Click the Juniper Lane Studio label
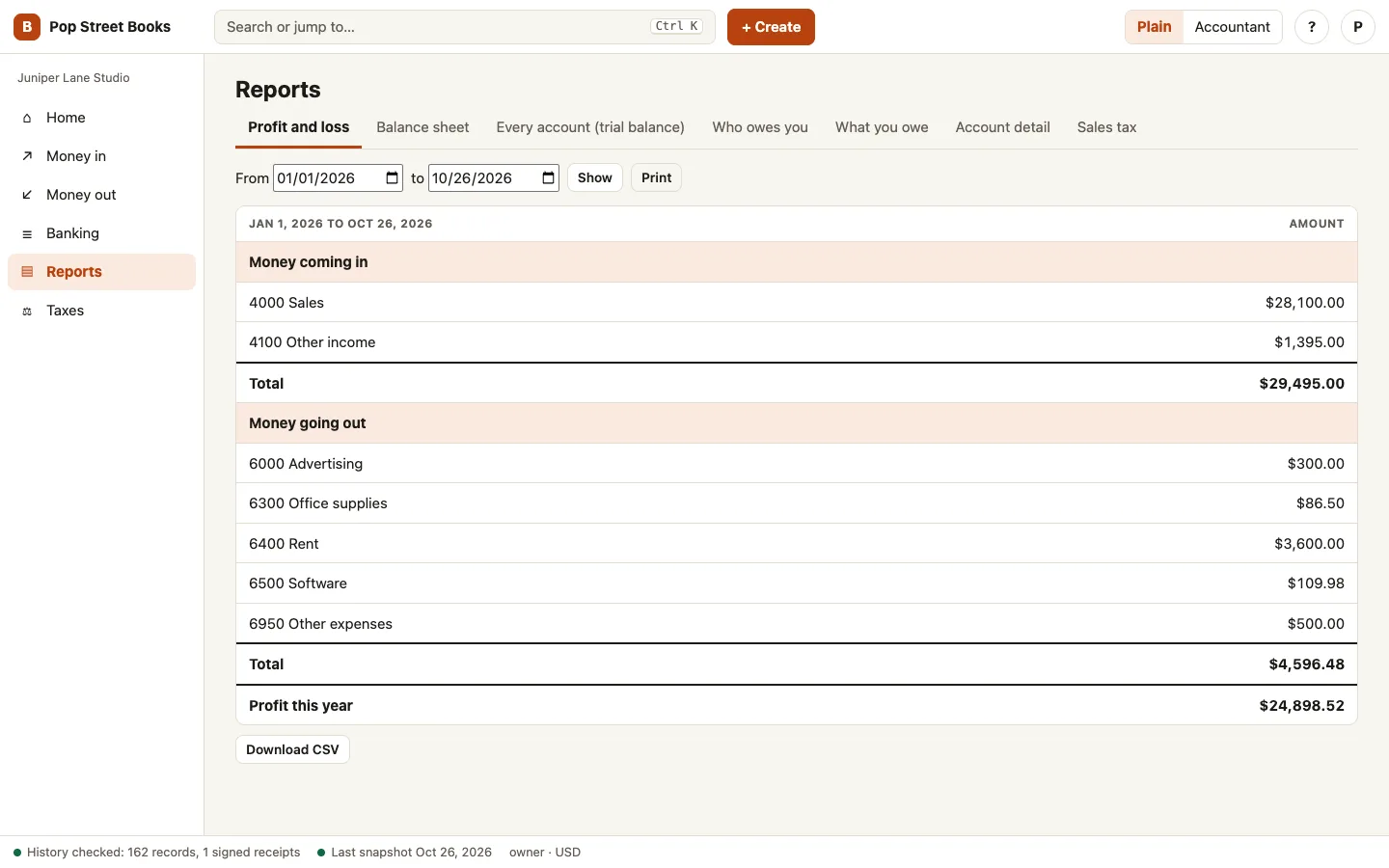Image resolution: width=1389 pixels, height=868 pixels. (73, 78)
